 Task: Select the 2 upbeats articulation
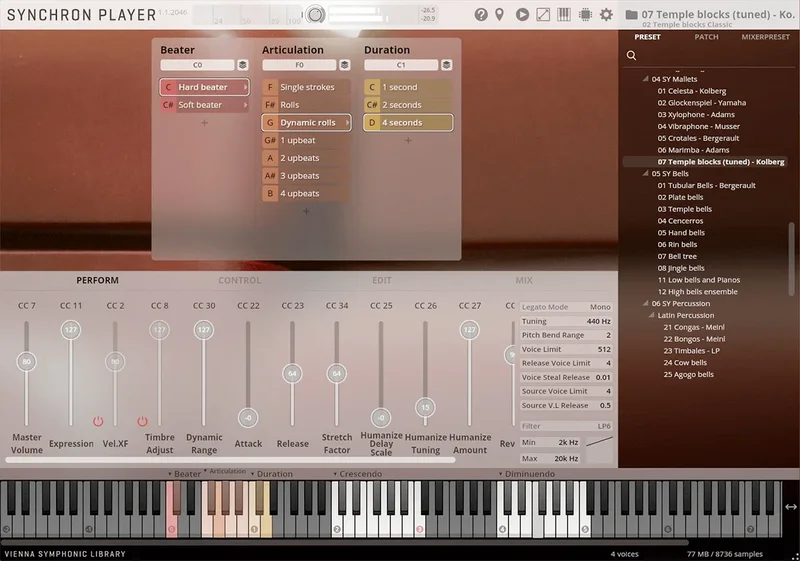(x=306, y=158)
